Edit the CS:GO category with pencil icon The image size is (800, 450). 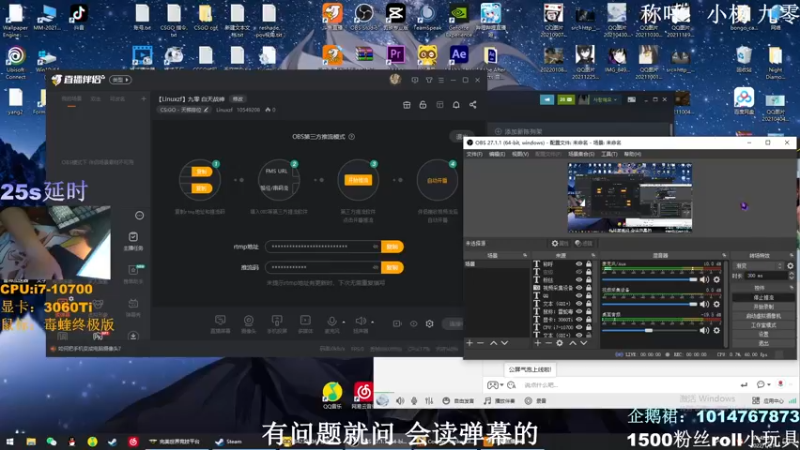206,110
